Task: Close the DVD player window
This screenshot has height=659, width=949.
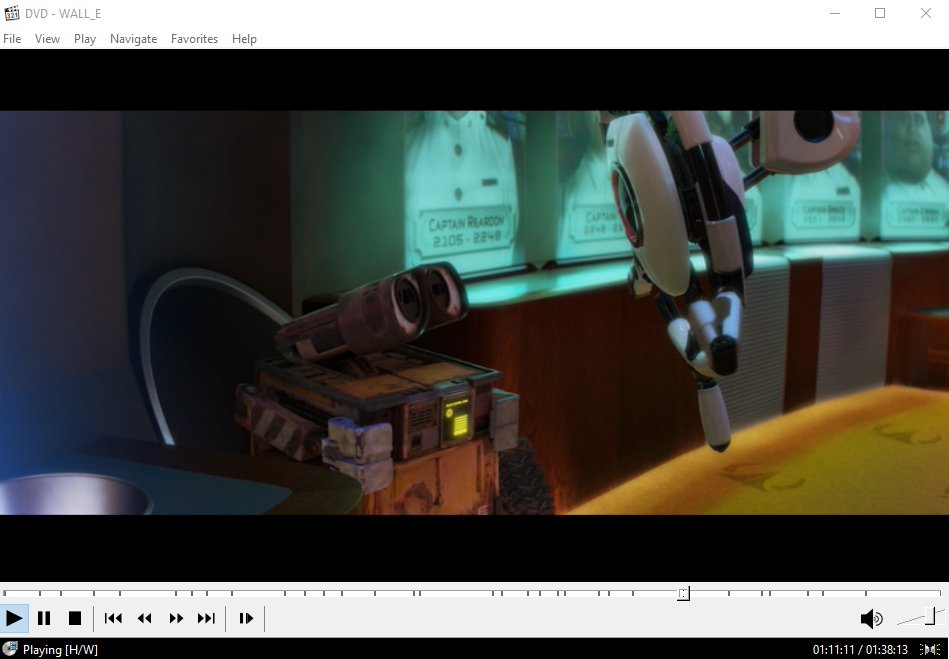Action: [x=926, y=13]
